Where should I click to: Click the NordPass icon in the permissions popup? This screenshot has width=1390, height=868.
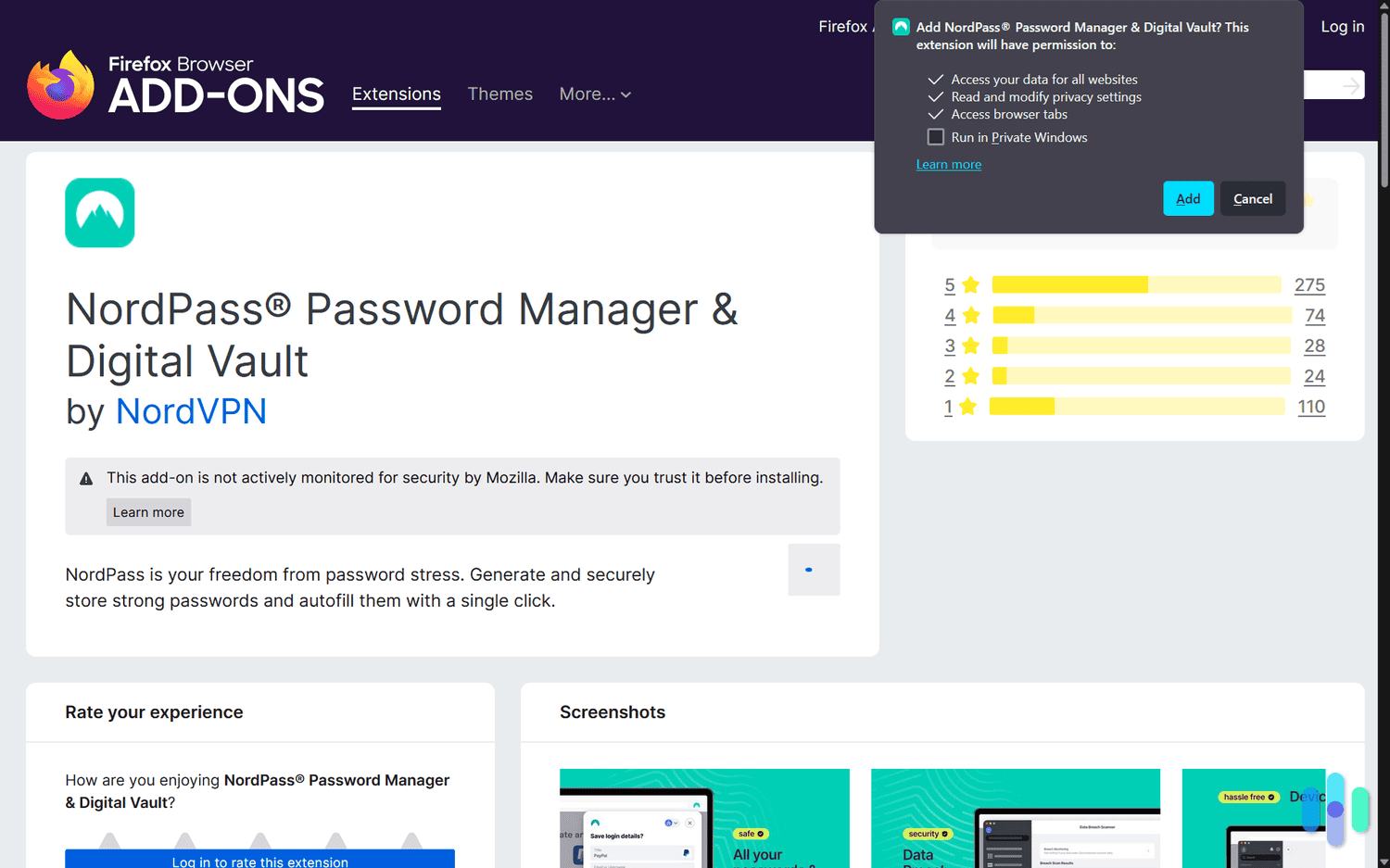(x=900, y=27)
